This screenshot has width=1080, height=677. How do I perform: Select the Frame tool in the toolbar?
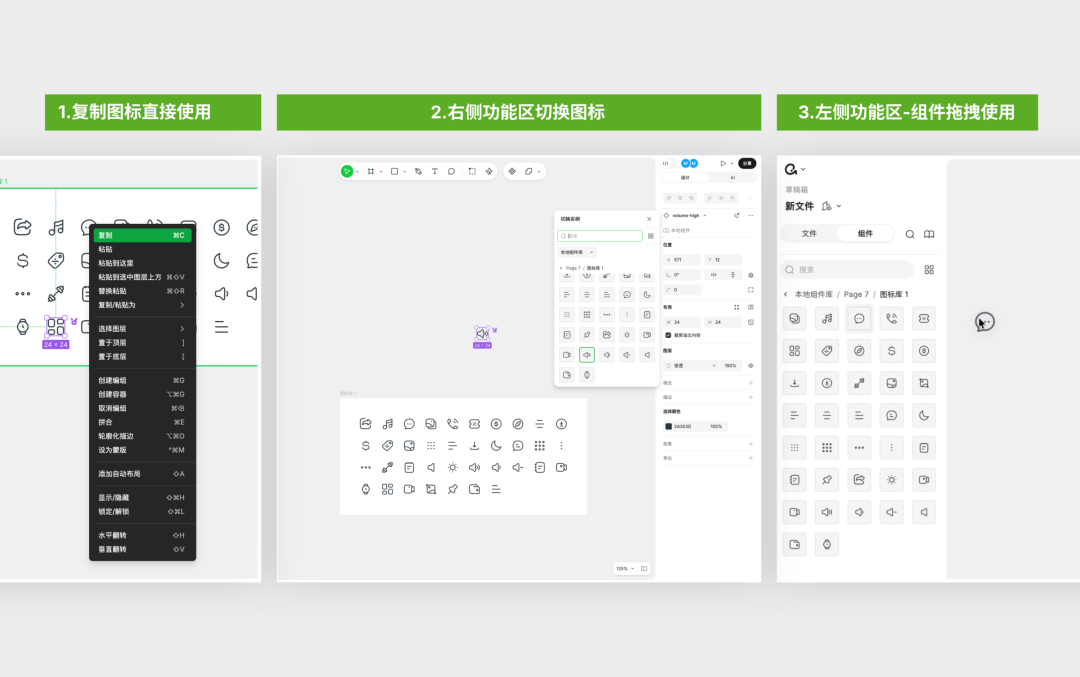click(x=371, y=171)
